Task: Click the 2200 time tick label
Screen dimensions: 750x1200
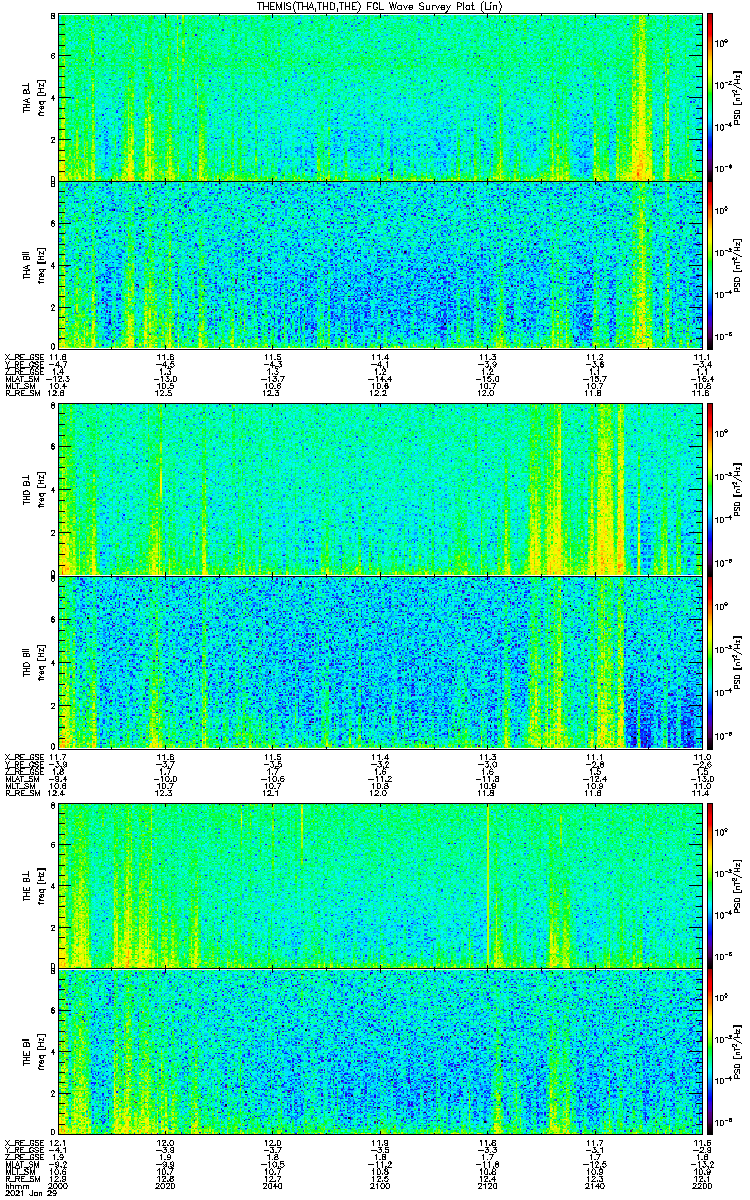Action: coord(701,1186)
